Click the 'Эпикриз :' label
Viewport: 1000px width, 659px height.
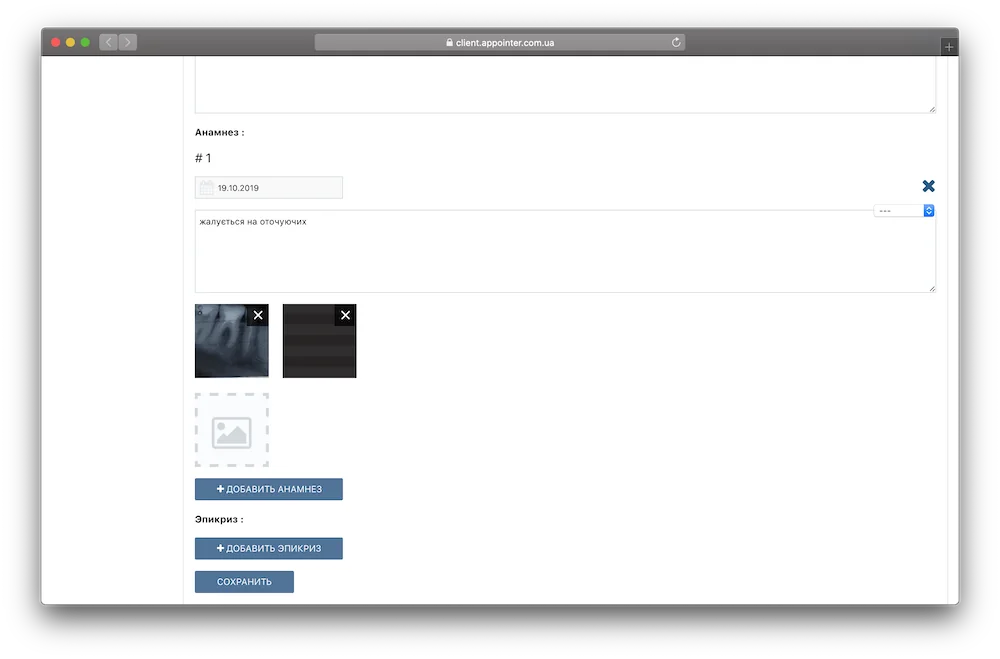coord(219,519)
